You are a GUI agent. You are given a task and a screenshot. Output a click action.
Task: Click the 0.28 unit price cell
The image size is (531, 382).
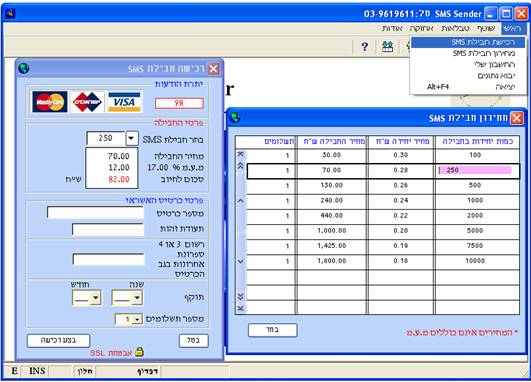tap(401, 170)
